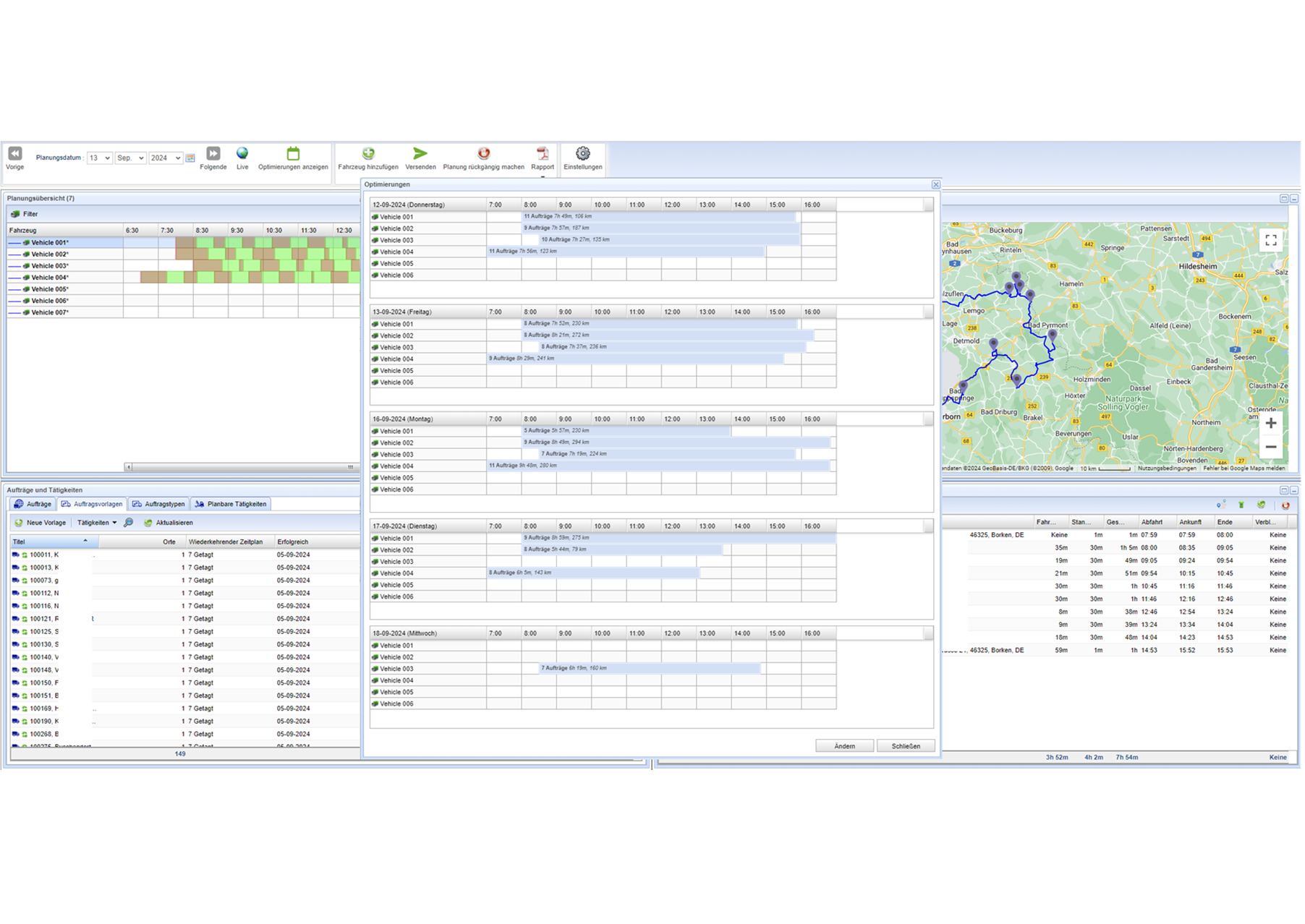Image resolution: width=1305 pixels, height=924 pixels.
Task: Switch to the Aufträge tab
Action: (33, 504)
